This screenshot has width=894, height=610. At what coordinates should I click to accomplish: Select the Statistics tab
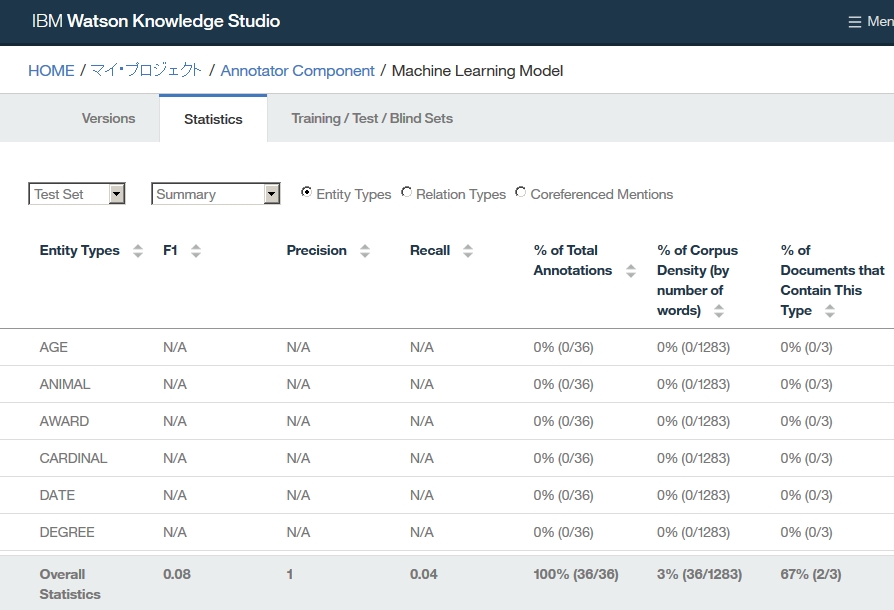213,119
